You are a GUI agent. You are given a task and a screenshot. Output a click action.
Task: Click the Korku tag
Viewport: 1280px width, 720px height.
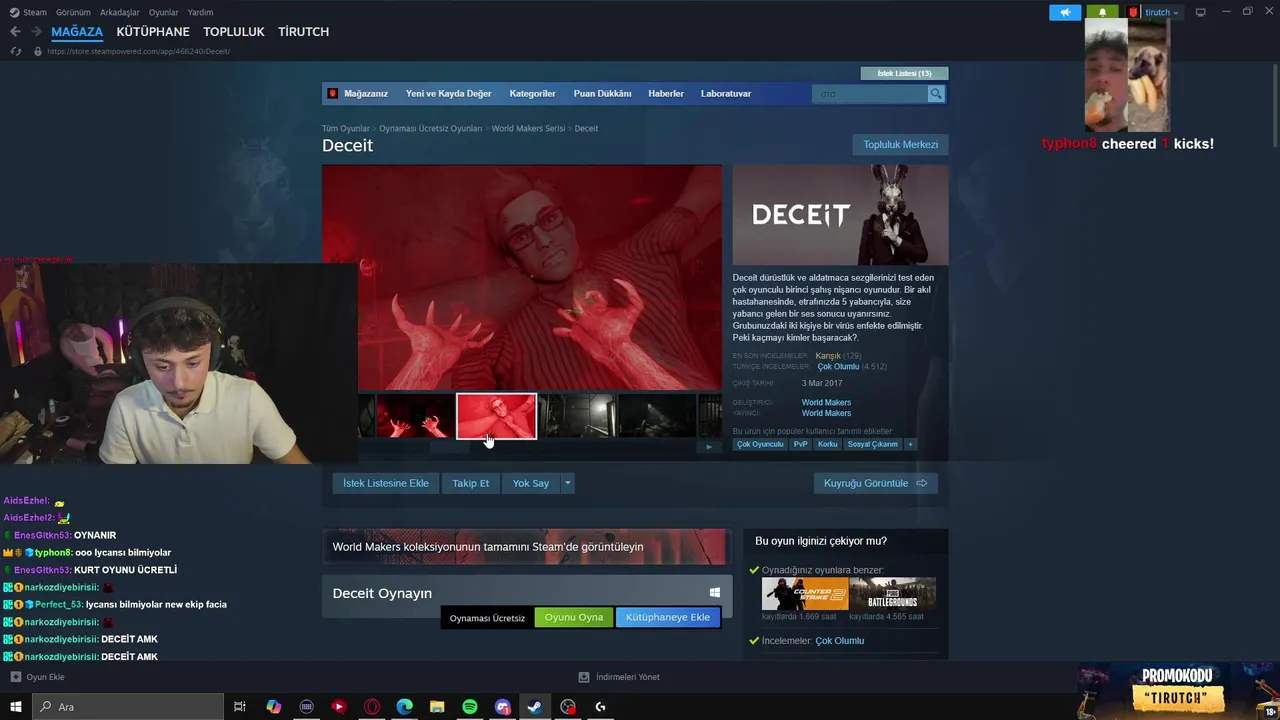point(828,444)
